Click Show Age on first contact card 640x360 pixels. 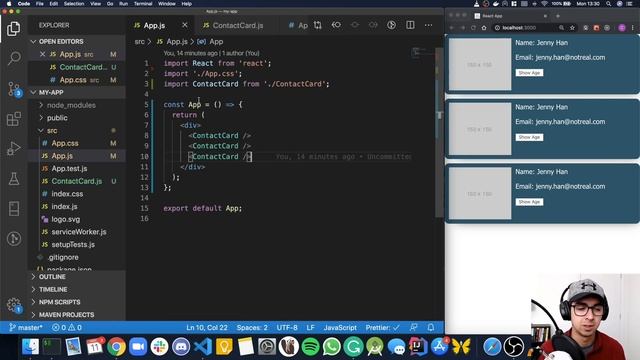pyautogui.click(x=529, y=73)
